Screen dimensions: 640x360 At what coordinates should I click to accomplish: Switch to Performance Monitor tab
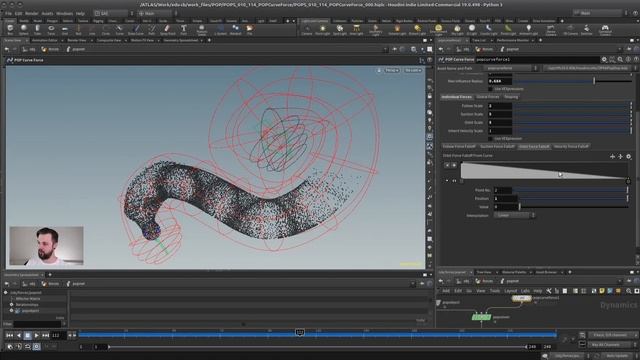513,40
